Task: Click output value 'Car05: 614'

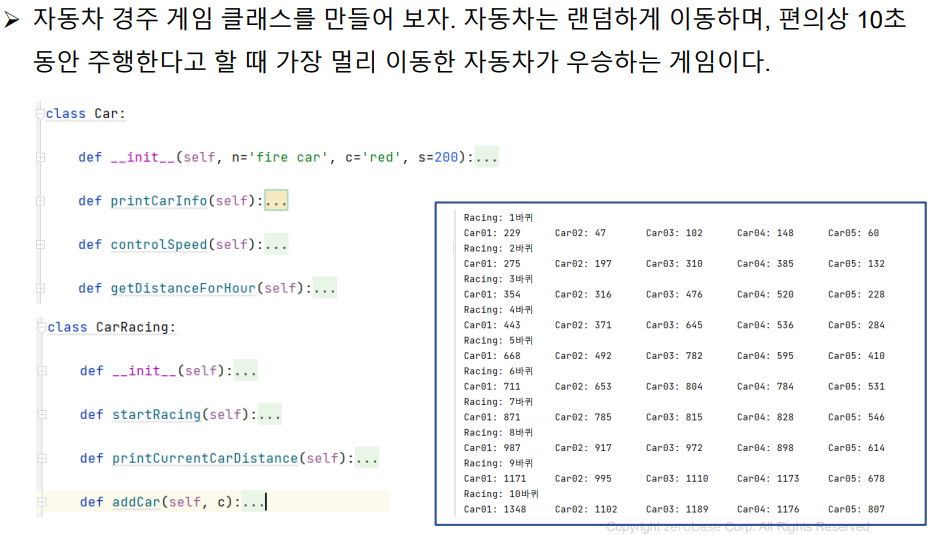Action: point(856,448)
